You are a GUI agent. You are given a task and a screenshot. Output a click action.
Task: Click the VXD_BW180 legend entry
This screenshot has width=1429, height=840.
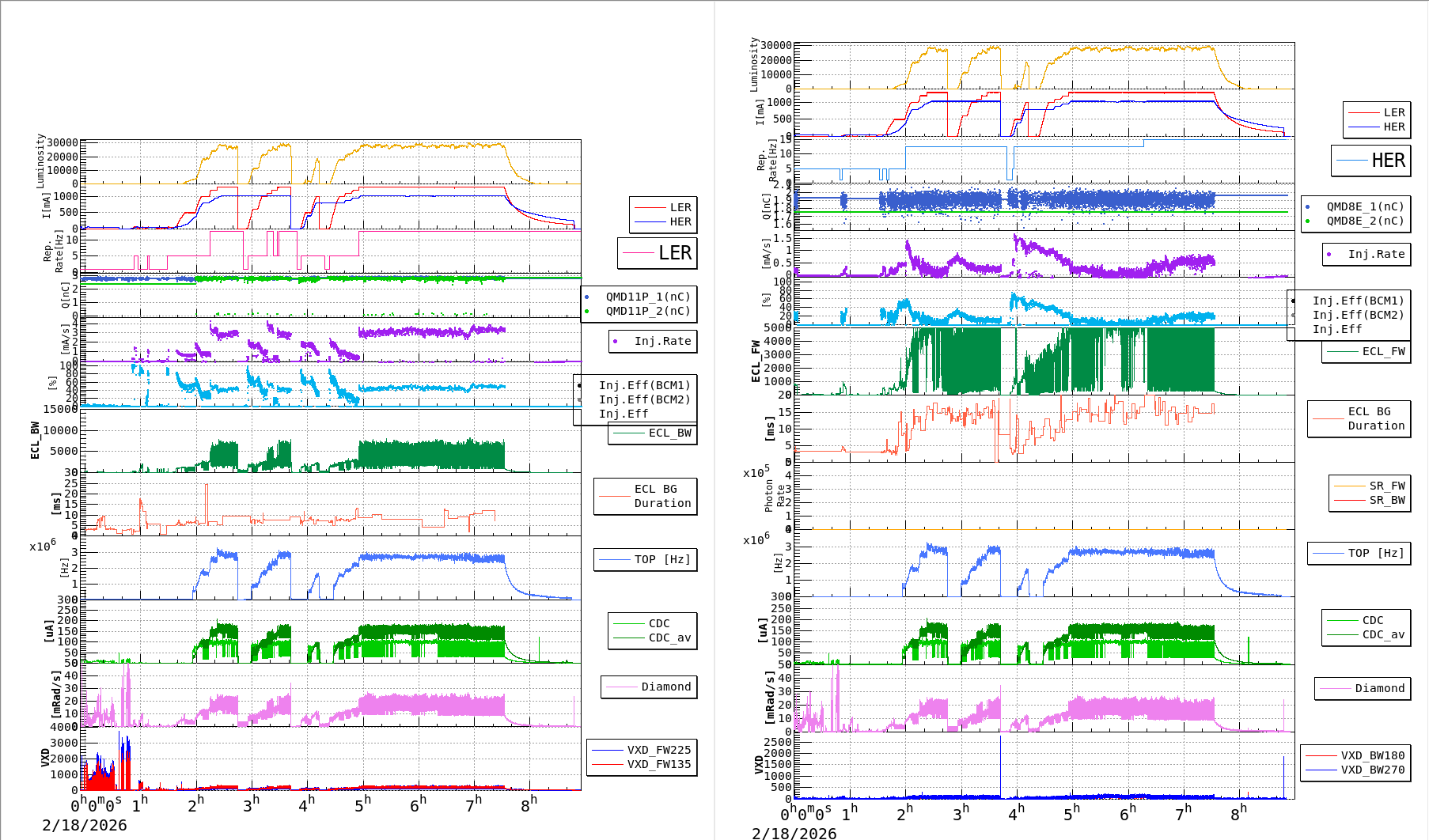click(1372, 755)
